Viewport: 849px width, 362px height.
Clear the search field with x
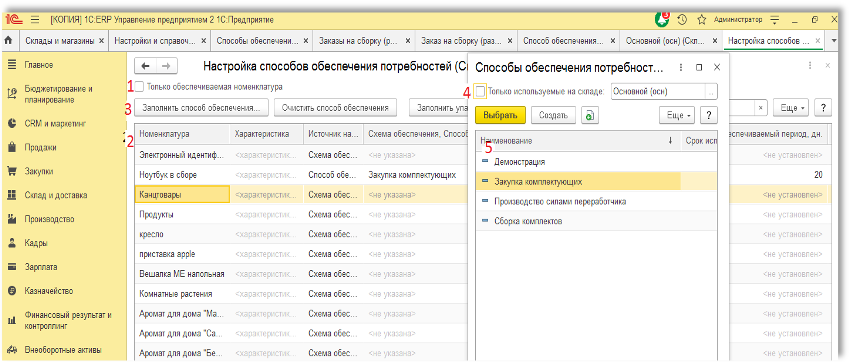761,107
